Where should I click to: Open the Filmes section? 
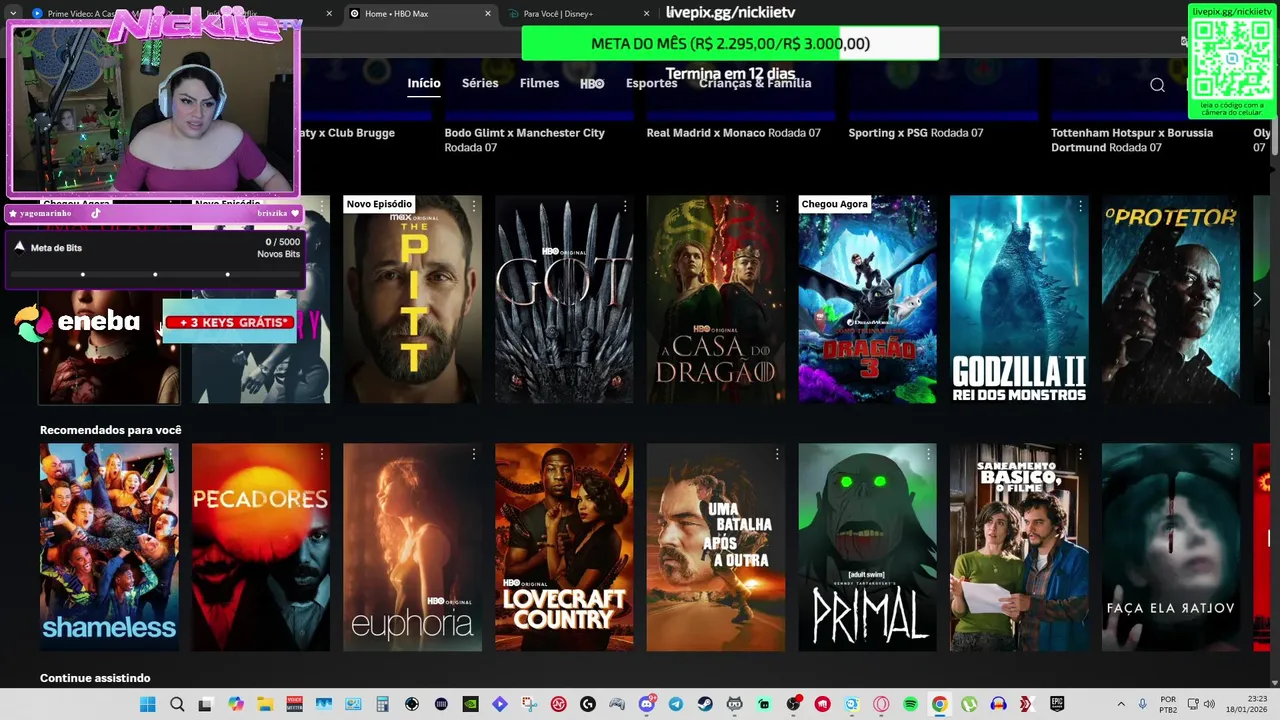[539, 83]
